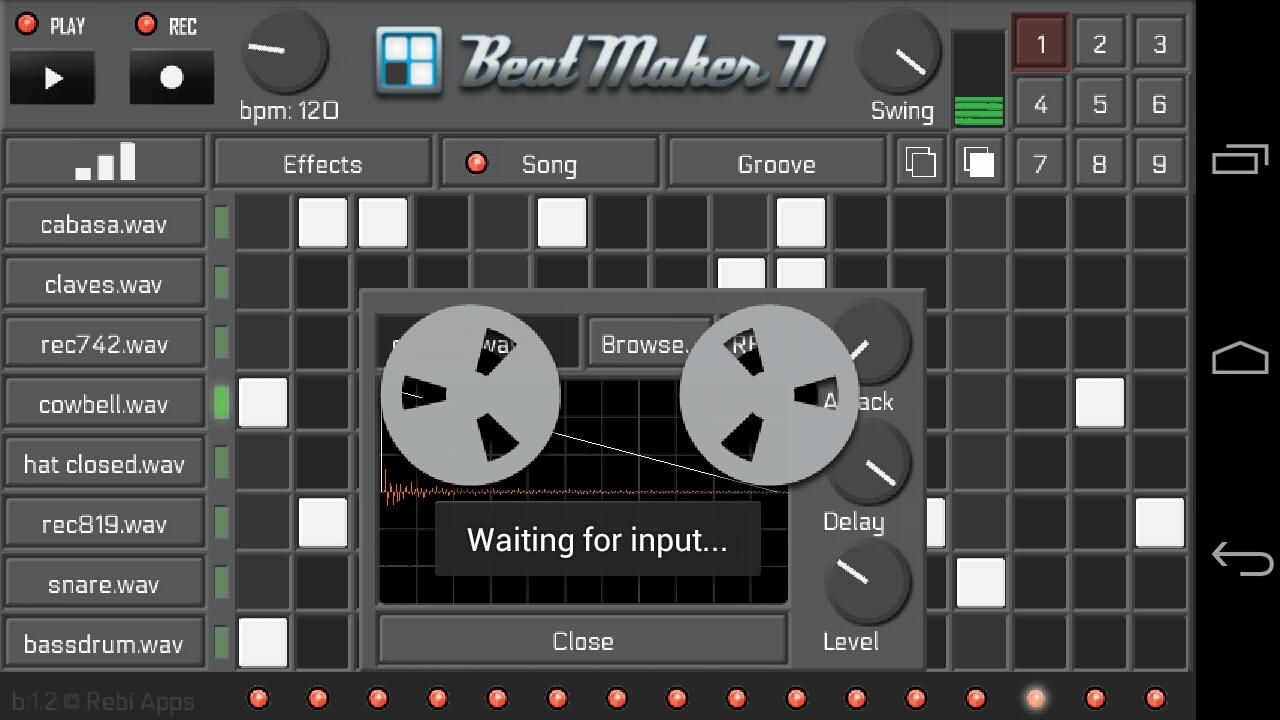This screenshot has height=720, width=1280.
Task: Close the sample editor dialog
Action: [583, 641]
